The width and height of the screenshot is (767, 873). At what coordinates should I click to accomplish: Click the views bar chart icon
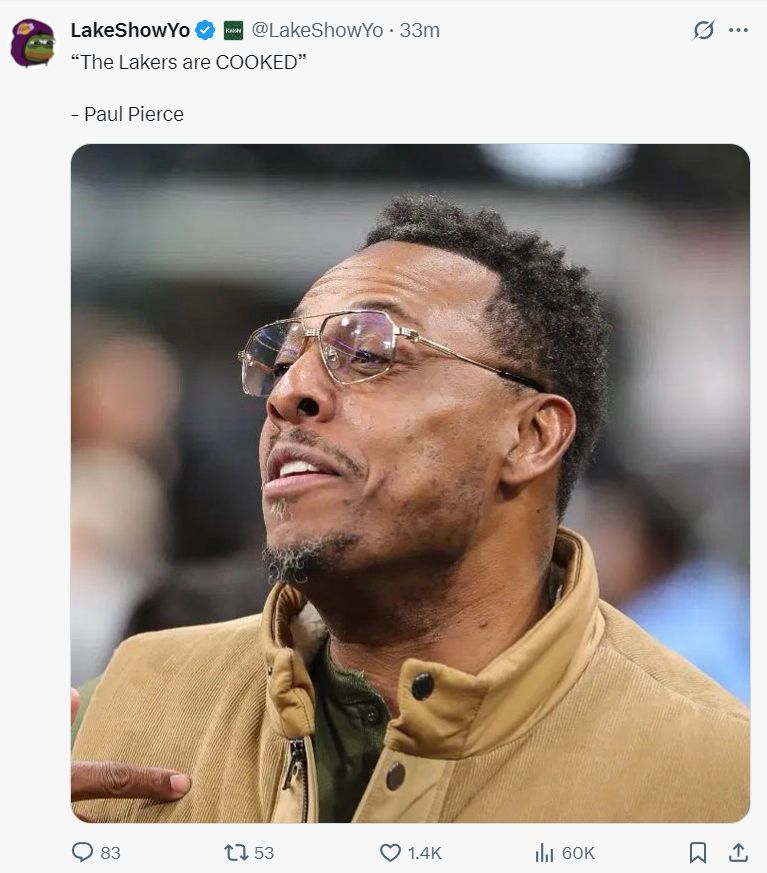pos(544,852)
